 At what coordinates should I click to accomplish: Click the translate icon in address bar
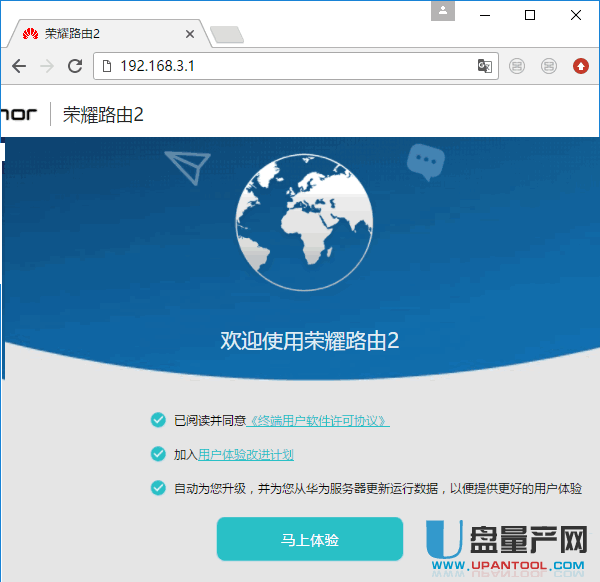click(x=484, y=66)
